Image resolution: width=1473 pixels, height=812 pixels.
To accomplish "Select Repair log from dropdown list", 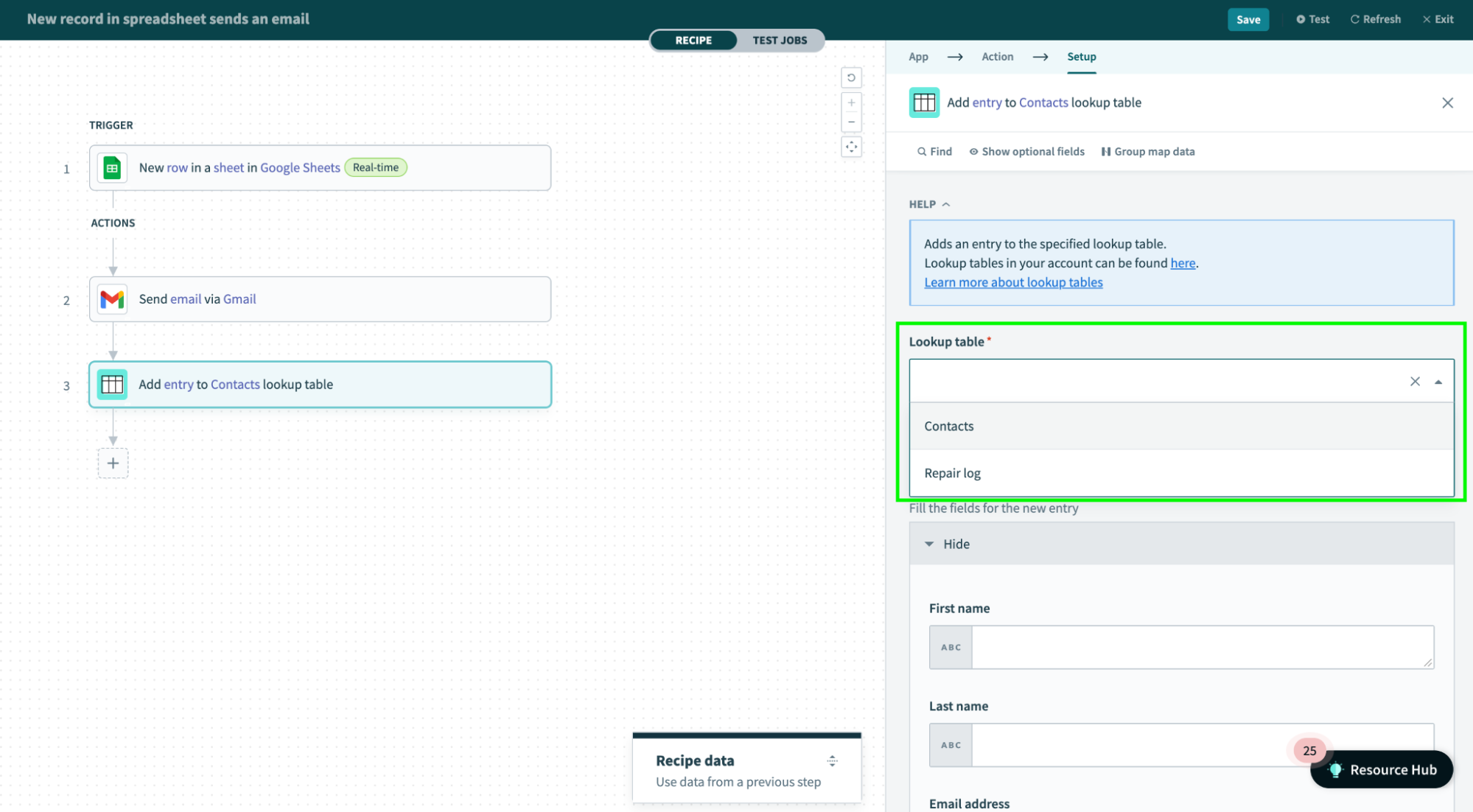I will [952, 473].
